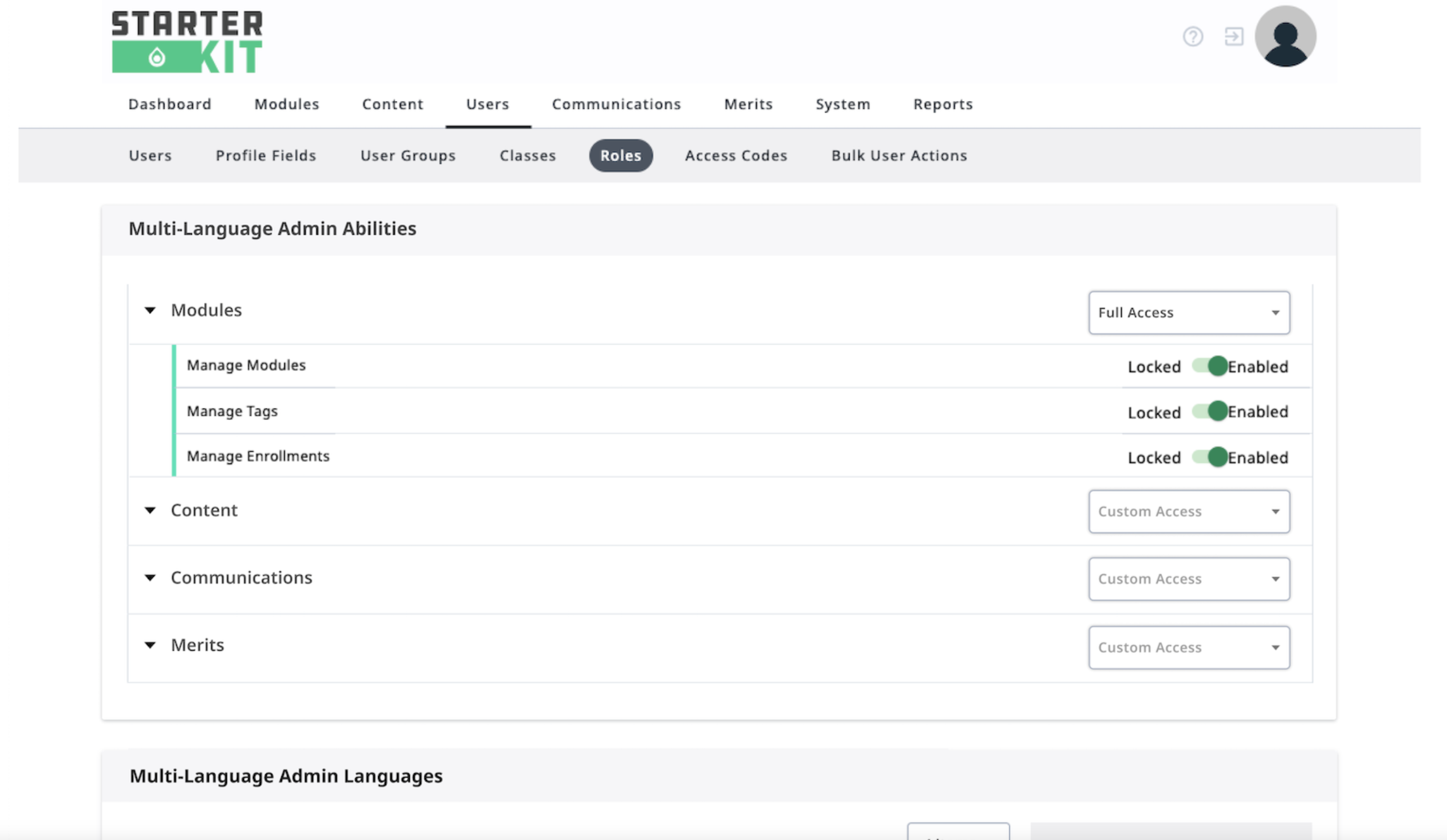The width and height of the screenshot is (1447, 840).
Task: Open the help question mark icon
Action: [x=1192, y=37]
